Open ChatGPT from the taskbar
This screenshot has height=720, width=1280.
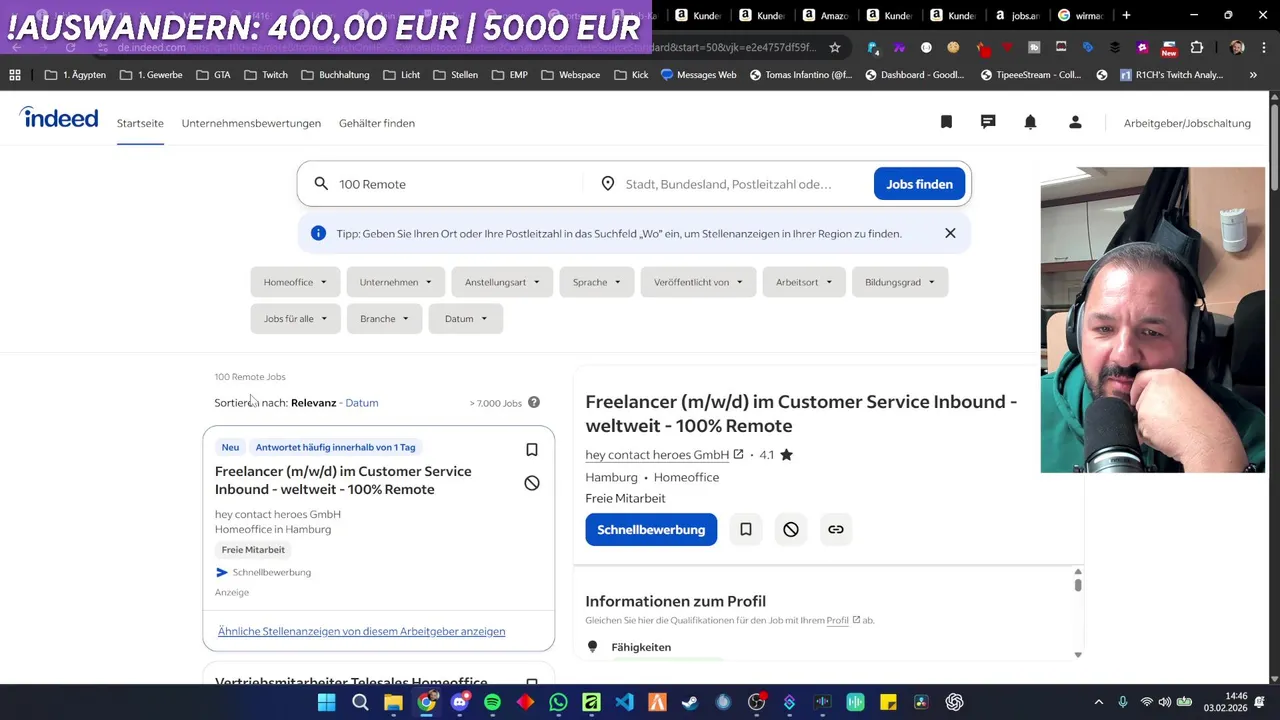point(954,702)
